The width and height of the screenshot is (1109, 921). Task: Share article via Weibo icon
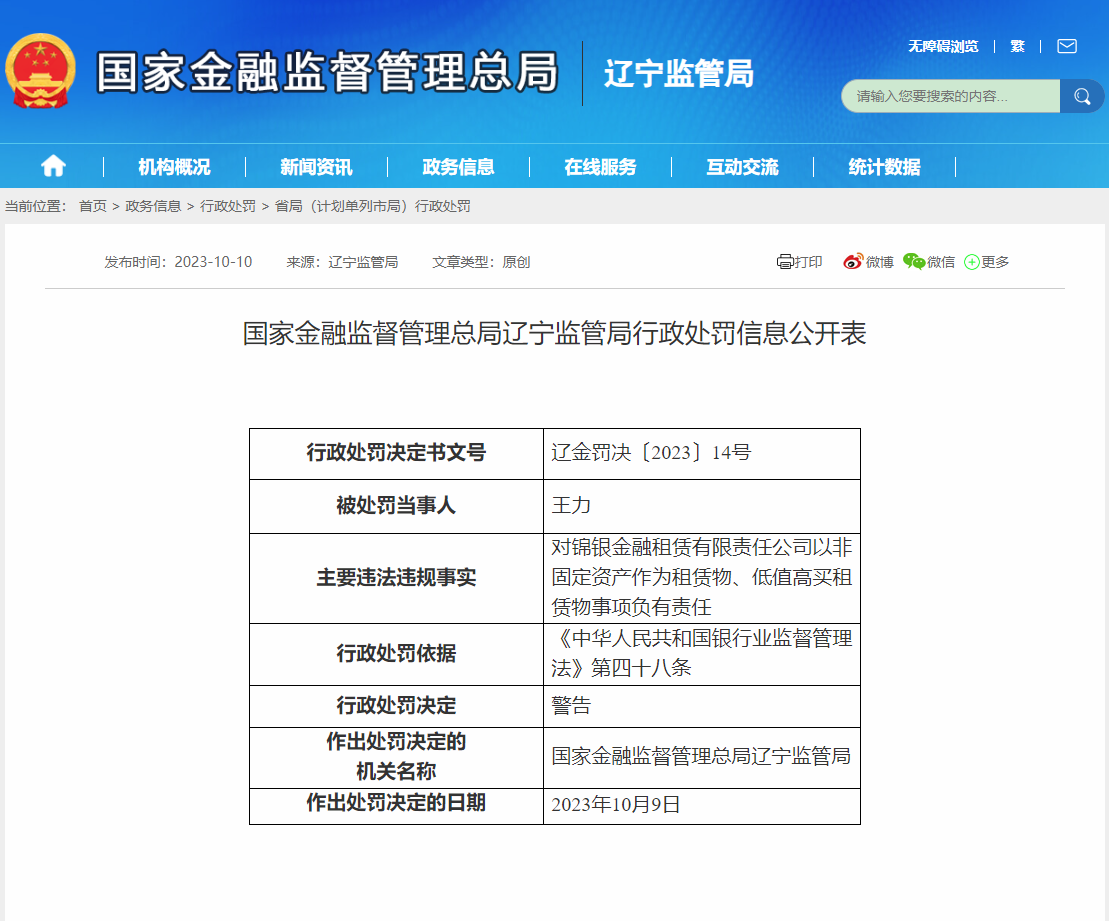coord(852,262)
